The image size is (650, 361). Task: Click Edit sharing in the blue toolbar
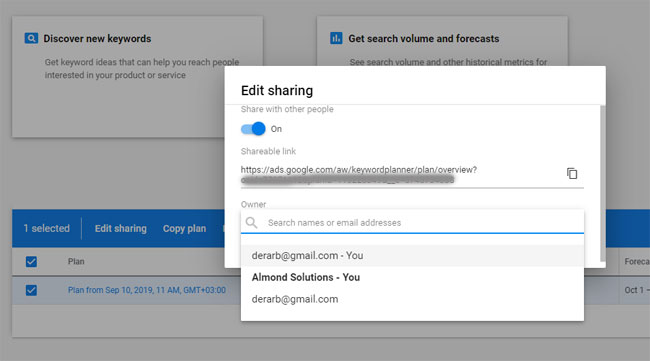121,228
